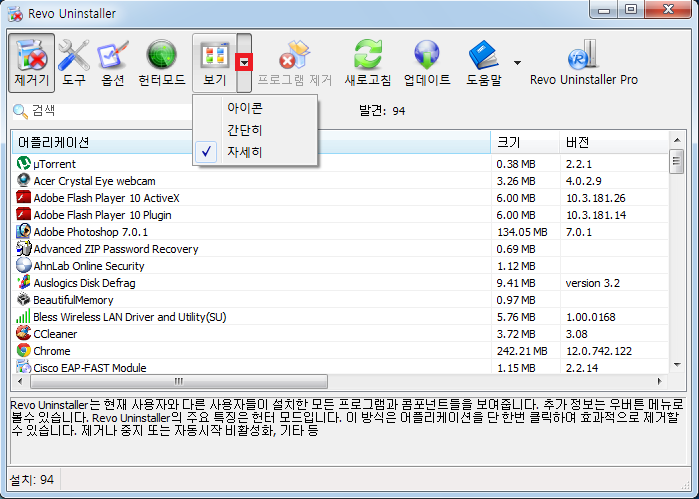Select the Acer Crystal Eye webcam entry

95,181
